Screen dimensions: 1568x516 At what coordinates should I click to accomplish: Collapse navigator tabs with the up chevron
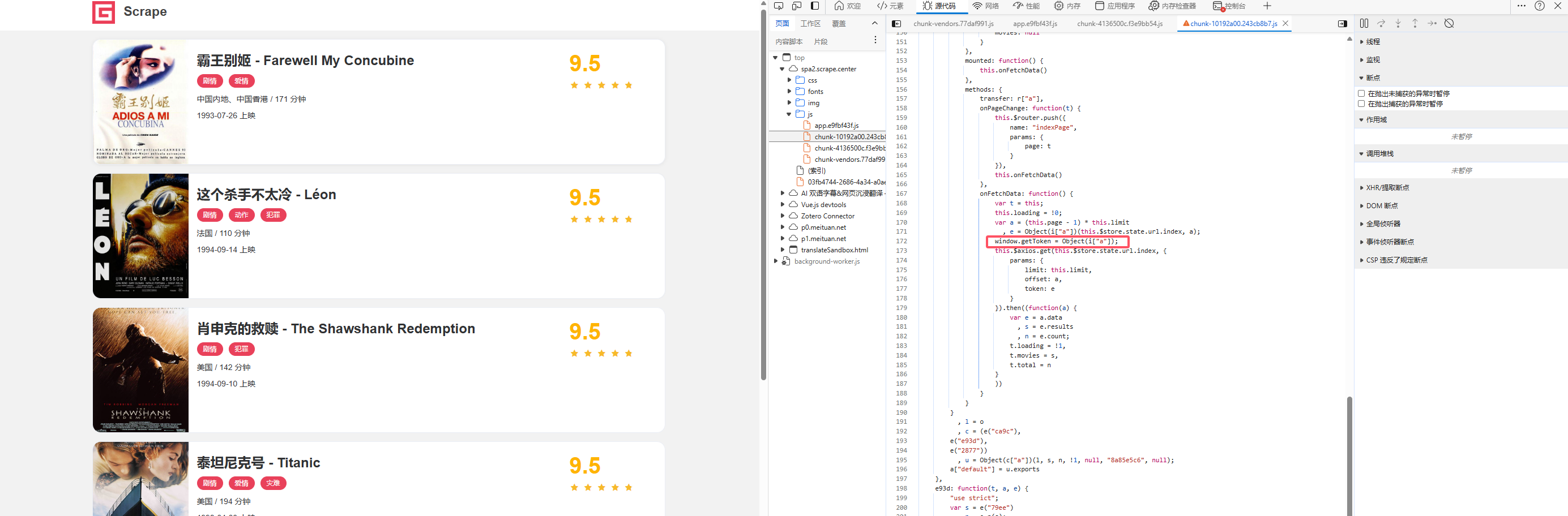[x=875, y=23]
